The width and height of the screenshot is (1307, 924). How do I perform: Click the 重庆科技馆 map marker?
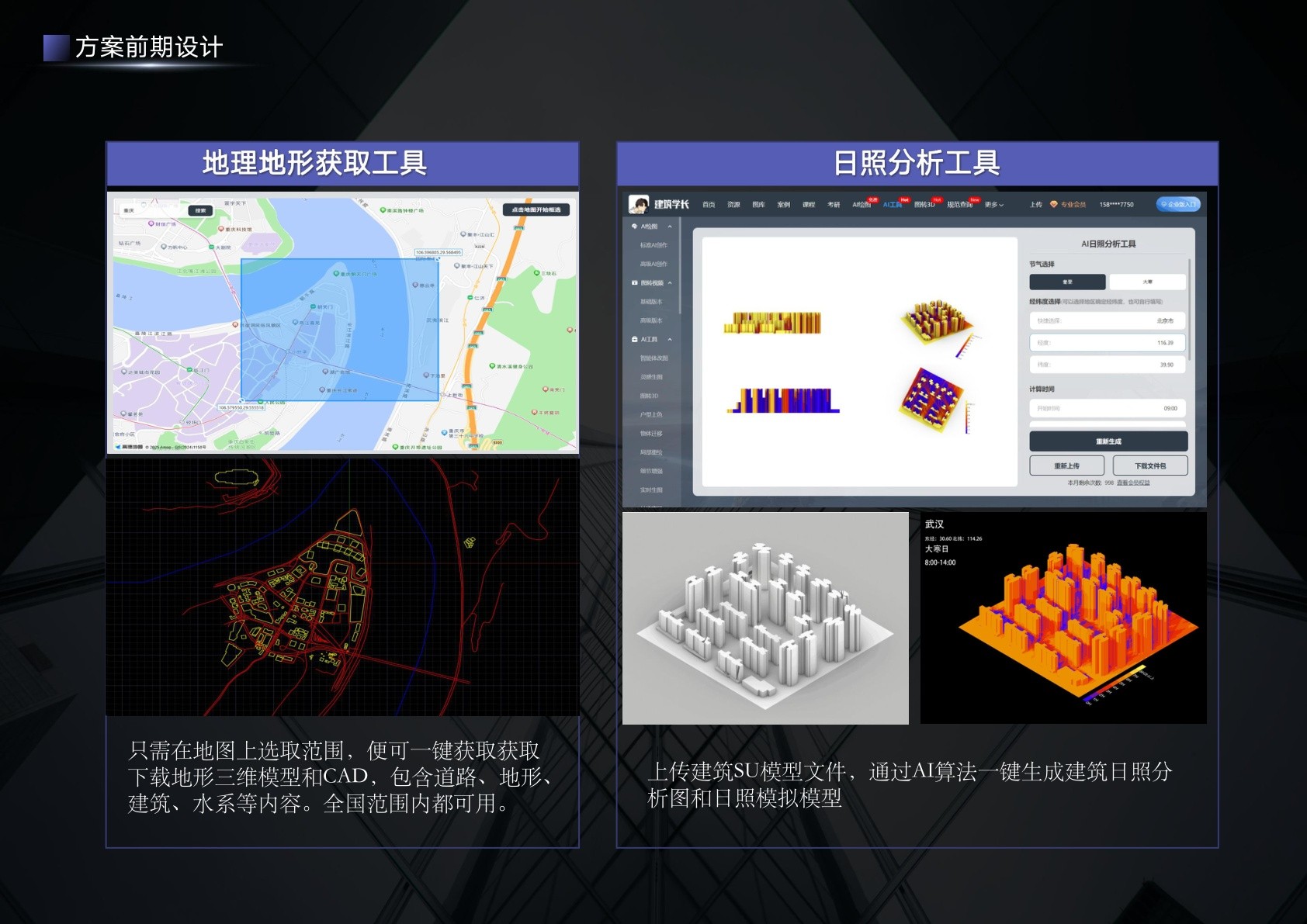click(x=220, y=229)
